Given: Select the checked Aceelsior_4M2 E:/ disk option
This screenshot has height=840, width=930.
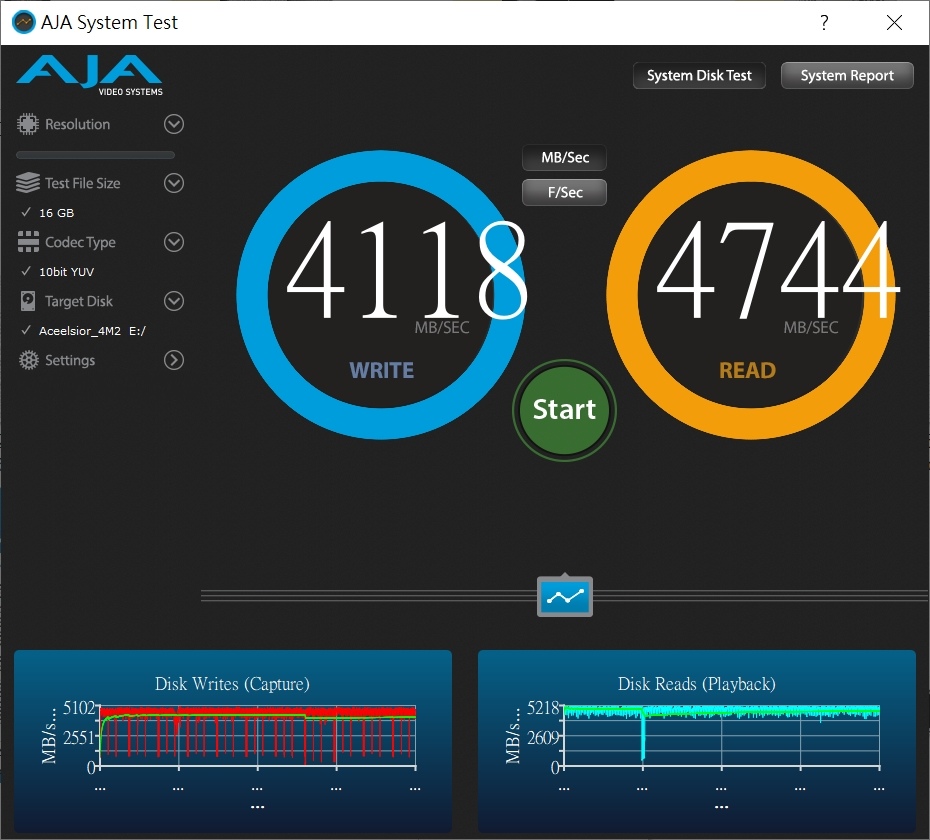Looking at the screenshot, I should click(83, 330).
